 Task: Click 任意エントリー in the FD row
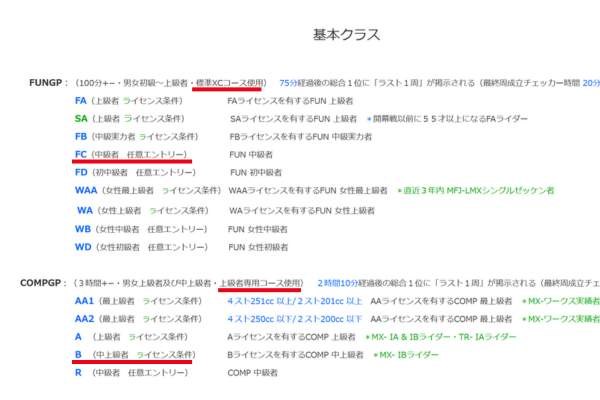[x=163, y=172]
